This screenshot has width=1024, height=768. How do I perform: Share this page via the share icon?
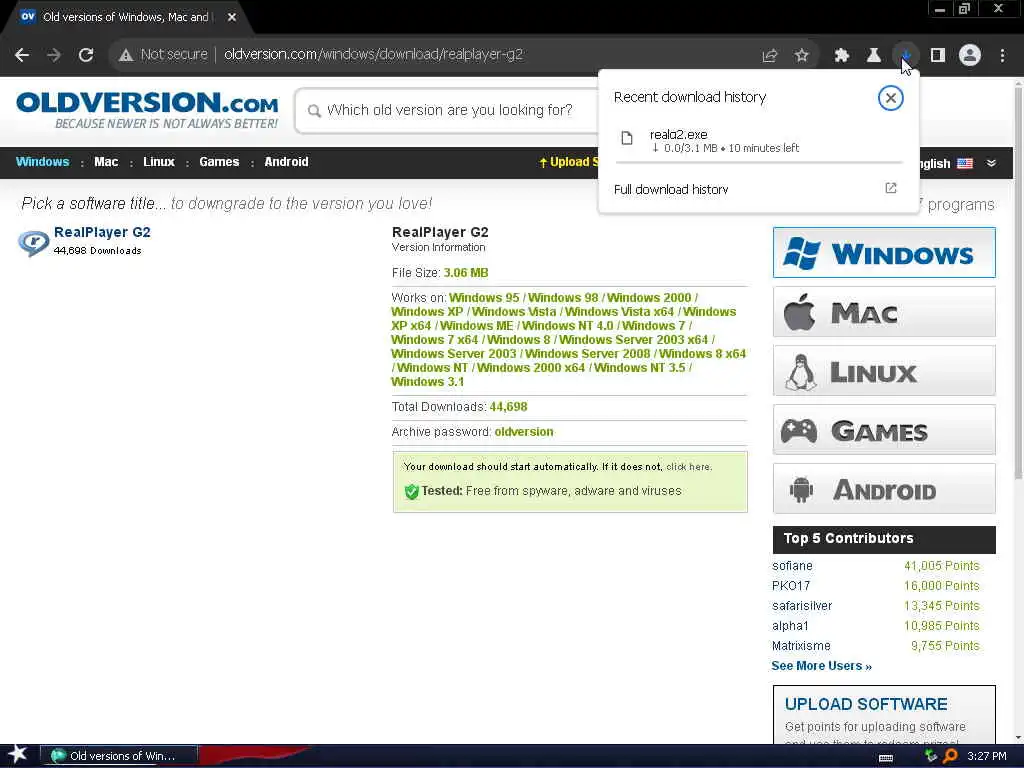click(x=770, y=56)
